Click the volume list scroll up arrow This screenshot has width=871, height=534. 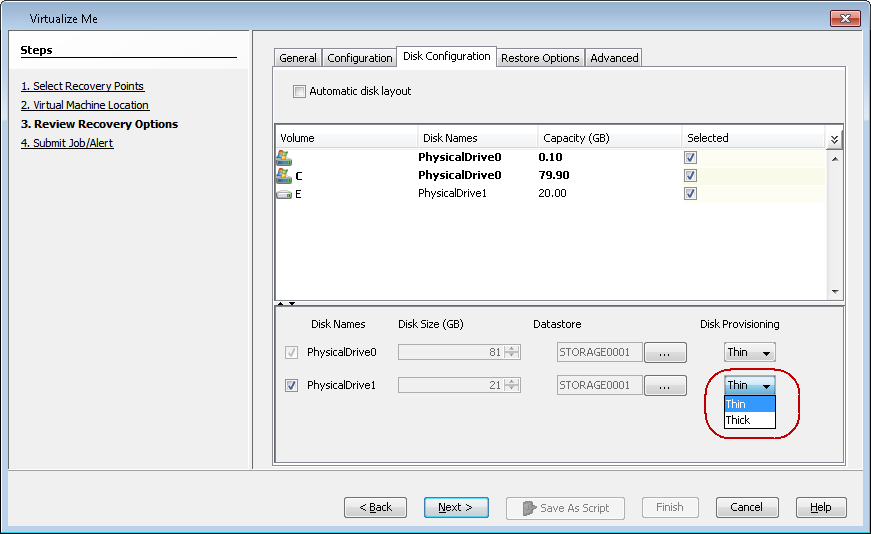pos(834,159)
